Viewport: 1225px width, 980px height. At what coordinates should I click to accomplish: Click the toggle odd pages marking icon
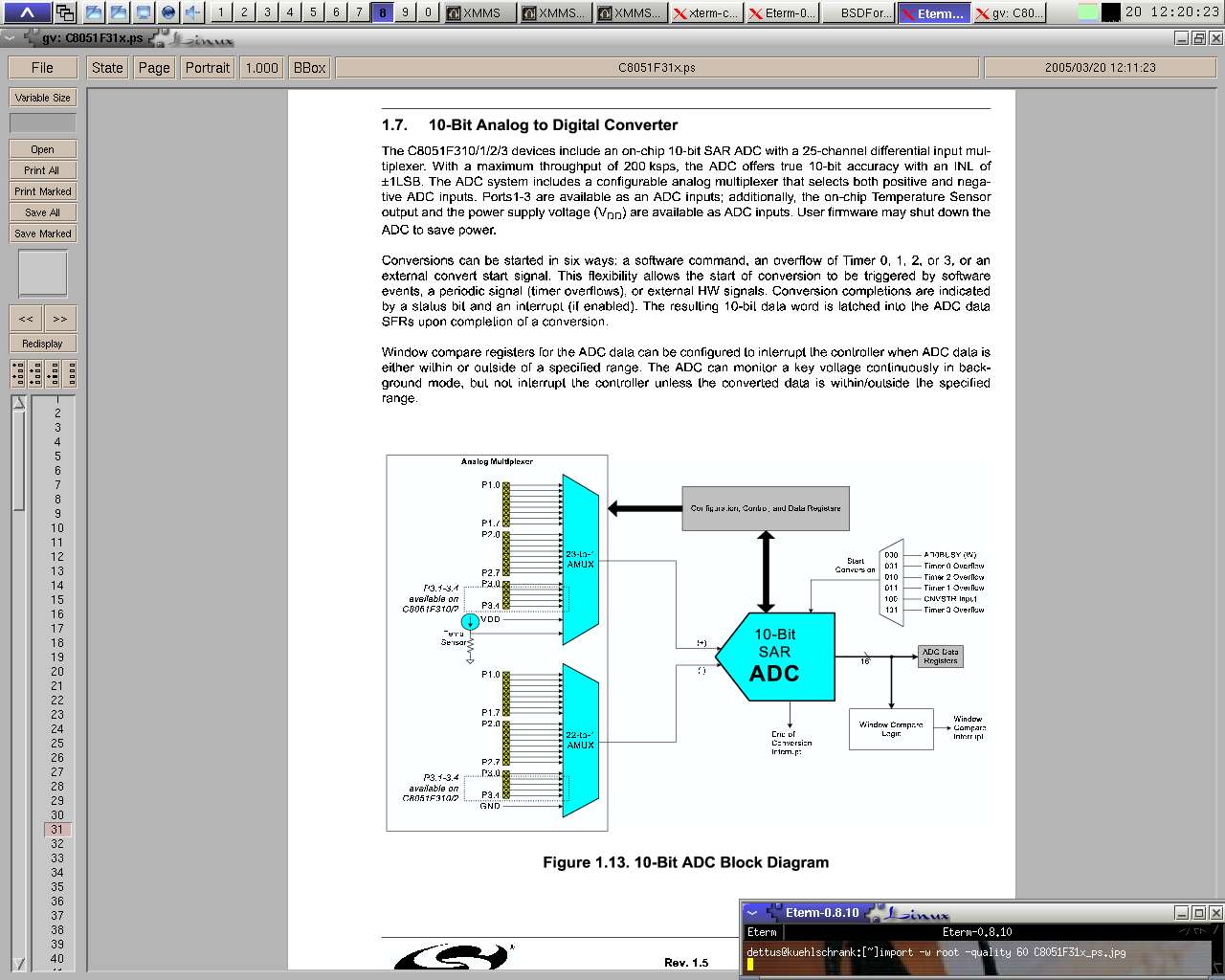coord(18,373)
